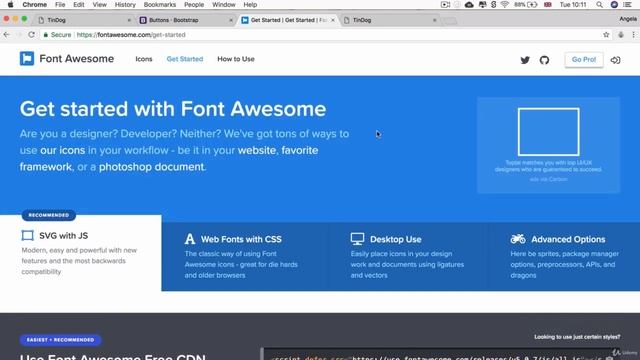The height and width of the screenshot is (360, 640).
Task: Click the EASIEST + RECOMMENDED badge
Action: pos(60,340)
